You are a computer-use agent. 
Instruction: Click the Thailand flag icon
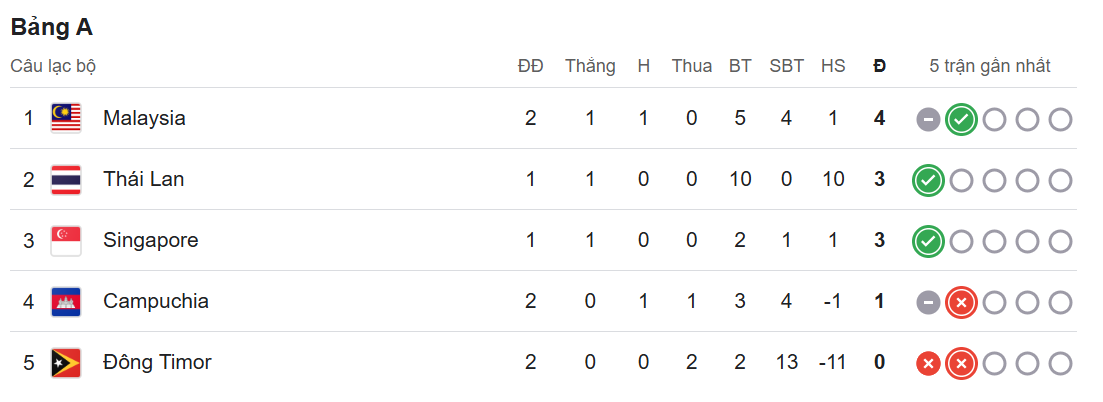point(66,180)
